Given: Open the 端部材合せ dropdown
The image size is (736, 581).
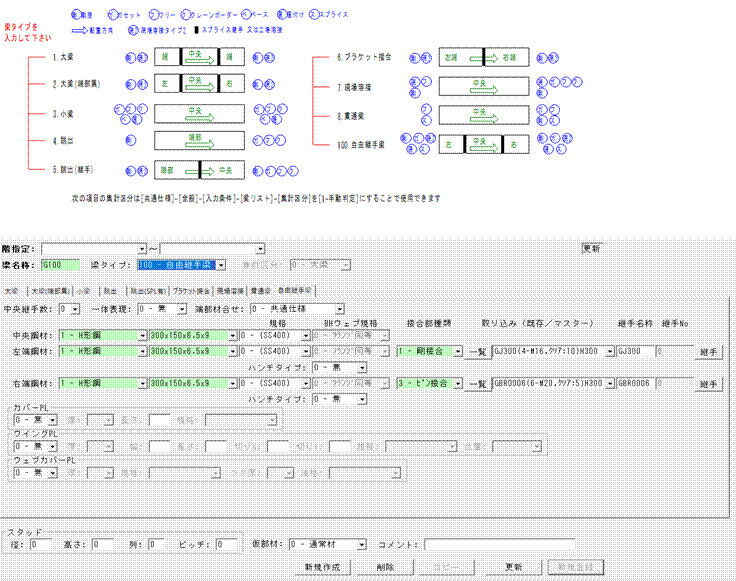Looking at the screenshot, I should tap(330, 309).
